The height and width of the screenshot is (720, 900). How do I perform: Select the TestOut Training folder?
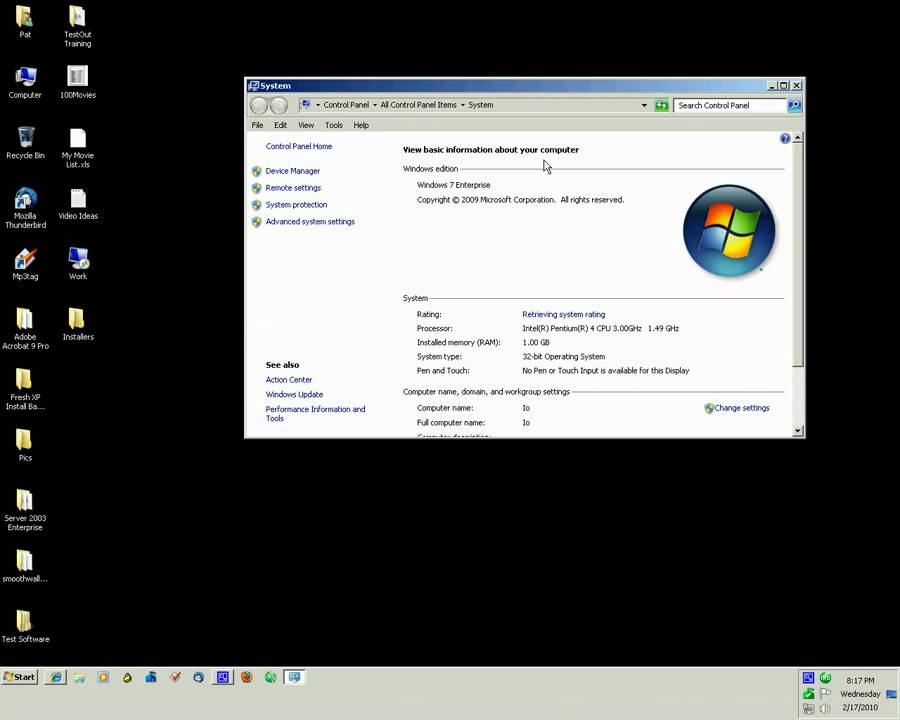click(78, 26)
